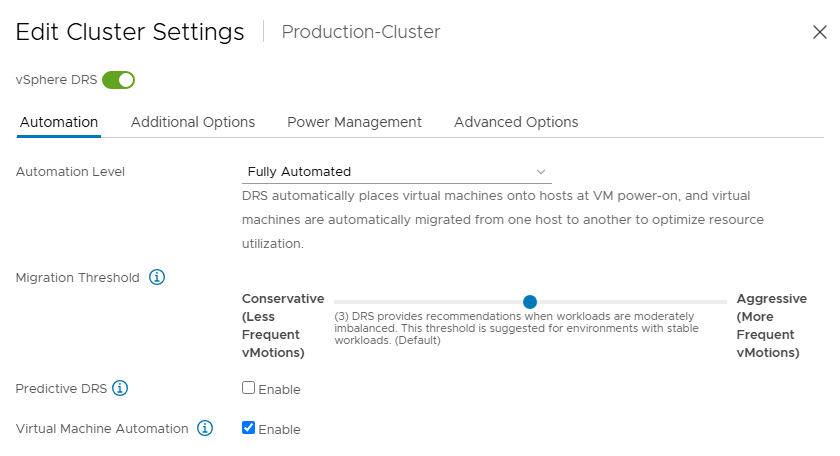840x456 pixels.
Task: Open the Predictive DRS info icon
Action: tap(120, 388)
